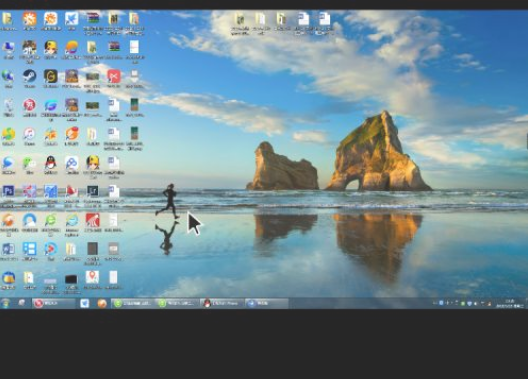Open the red scissors app icon
Image resolution: width=528 pixels, height=379 pixels.
point(113,76)
